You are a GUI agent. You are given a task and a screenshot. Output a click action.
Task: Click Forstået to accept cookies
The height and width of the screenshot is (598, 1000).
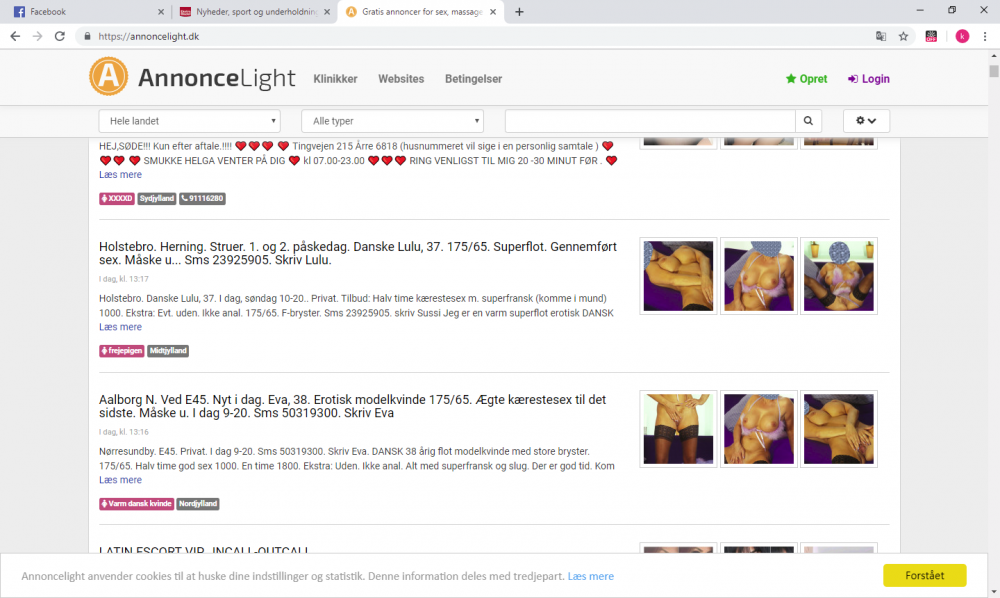(925, 575)
